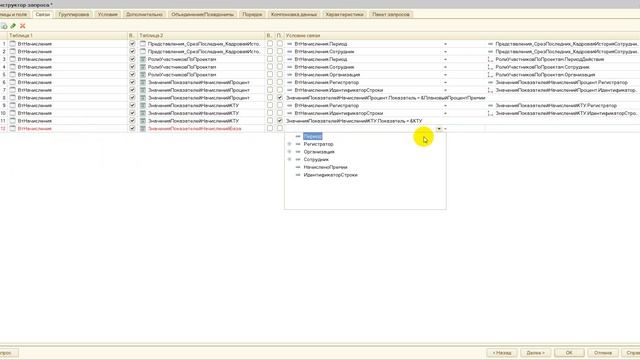Open the Дополнительно tab

point(144,14)
